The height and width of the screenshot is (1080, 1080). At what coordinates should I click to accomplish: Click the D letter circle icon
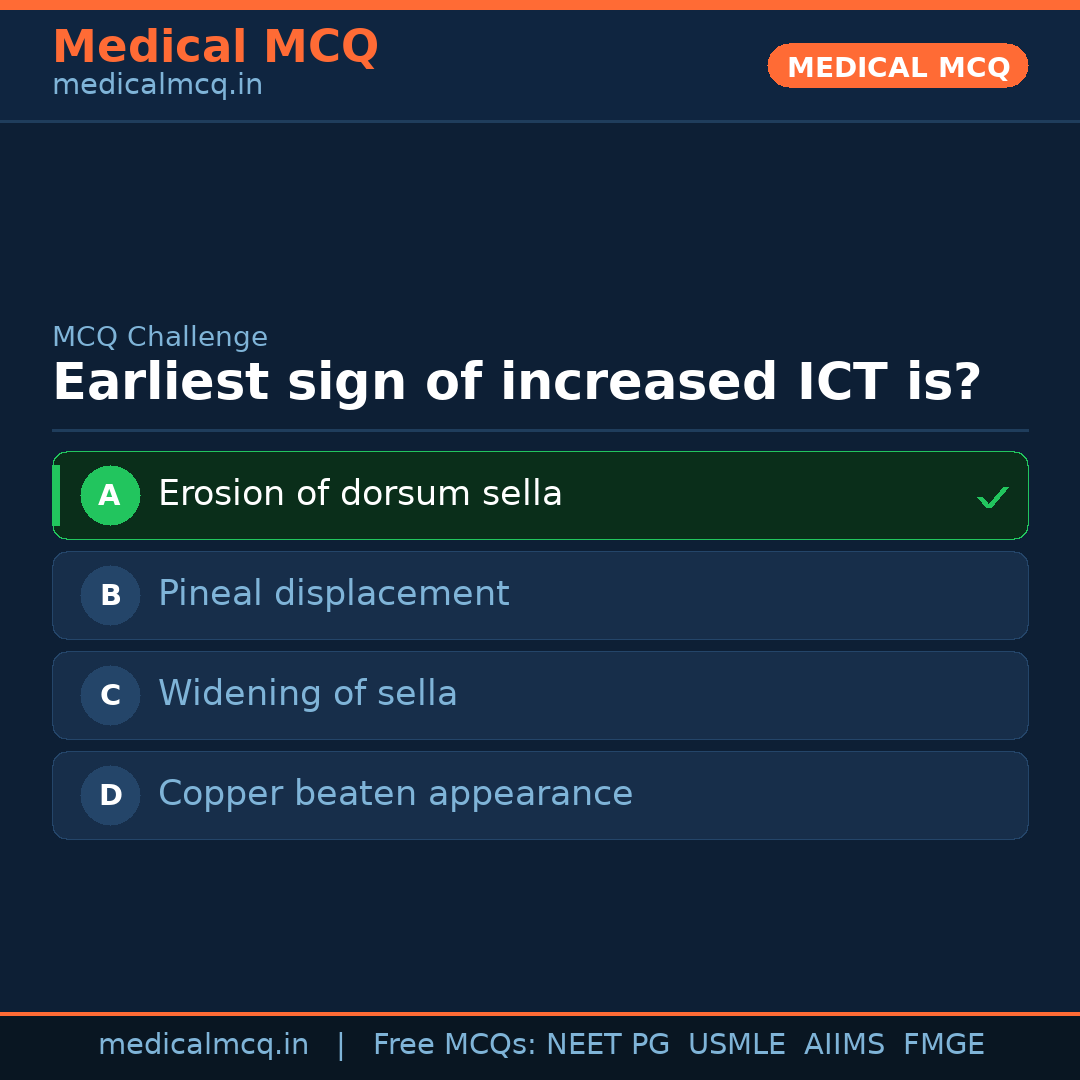click(110, 795)
